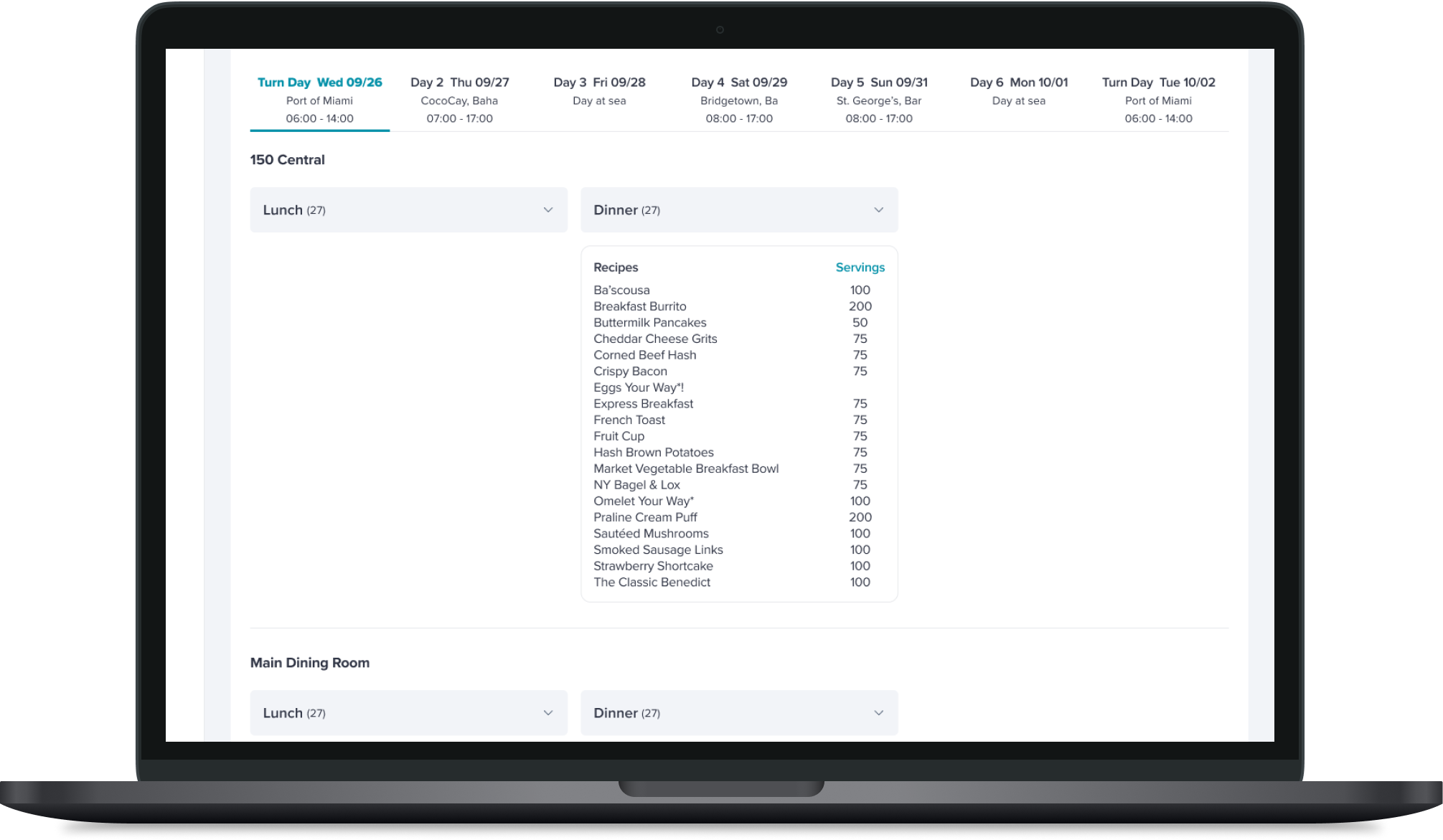Open Main Dining Room Dinner dropdown
The width and height of the screenshot is (1443, 840).
click(x=738, y=713)
